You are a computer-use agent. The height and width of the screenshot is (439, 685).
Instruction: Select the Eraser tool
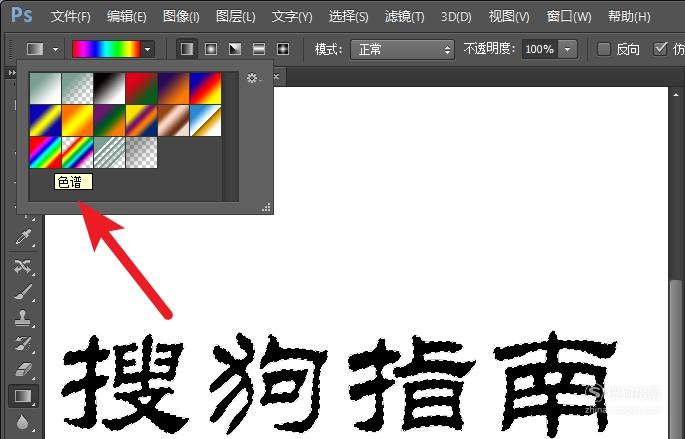point(23,370)
